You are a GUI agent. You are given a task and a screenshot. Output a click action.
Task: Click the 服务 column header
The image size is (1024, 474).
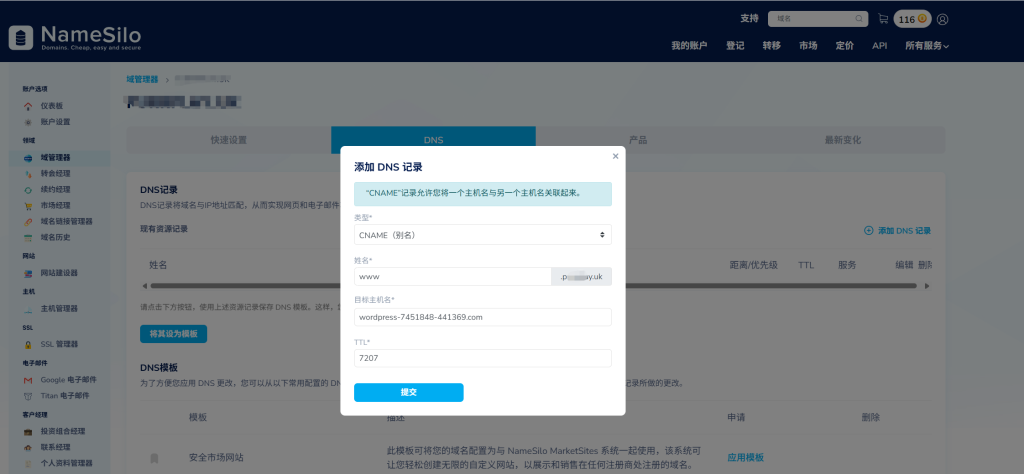847,265
